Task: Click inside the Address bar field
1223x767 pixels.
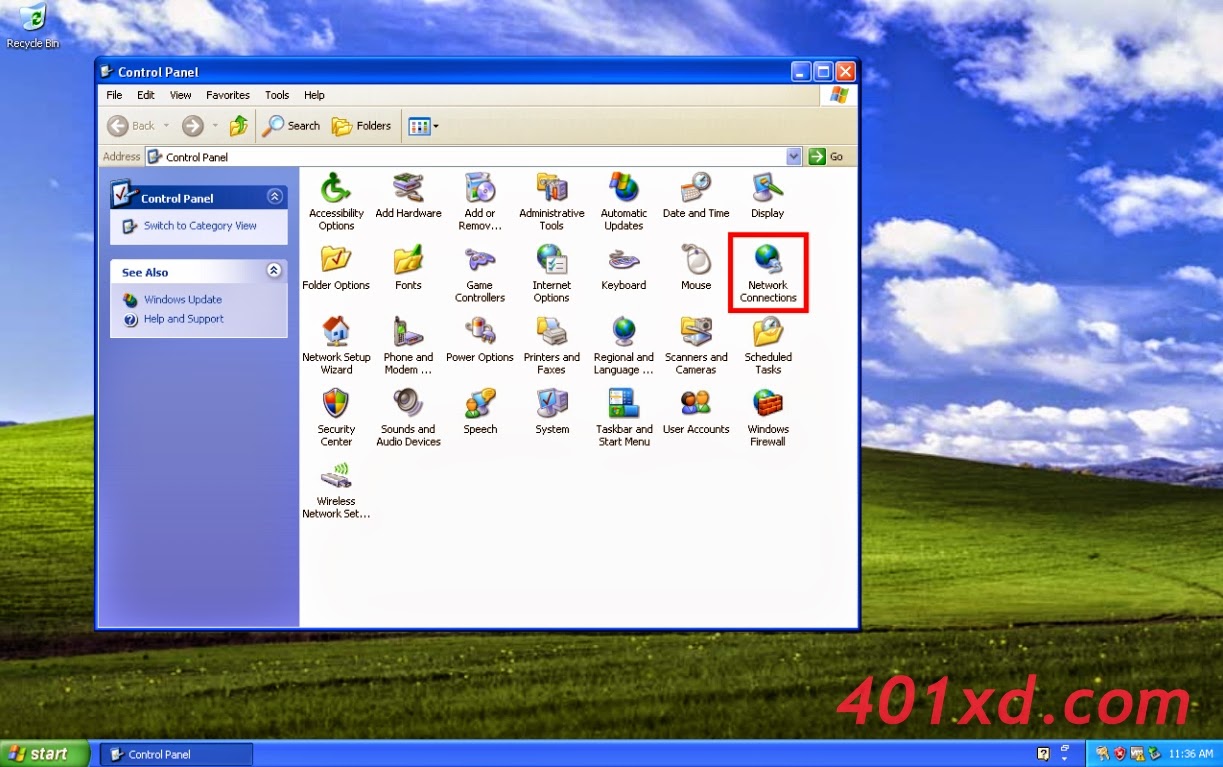Action: pos(473,157)
